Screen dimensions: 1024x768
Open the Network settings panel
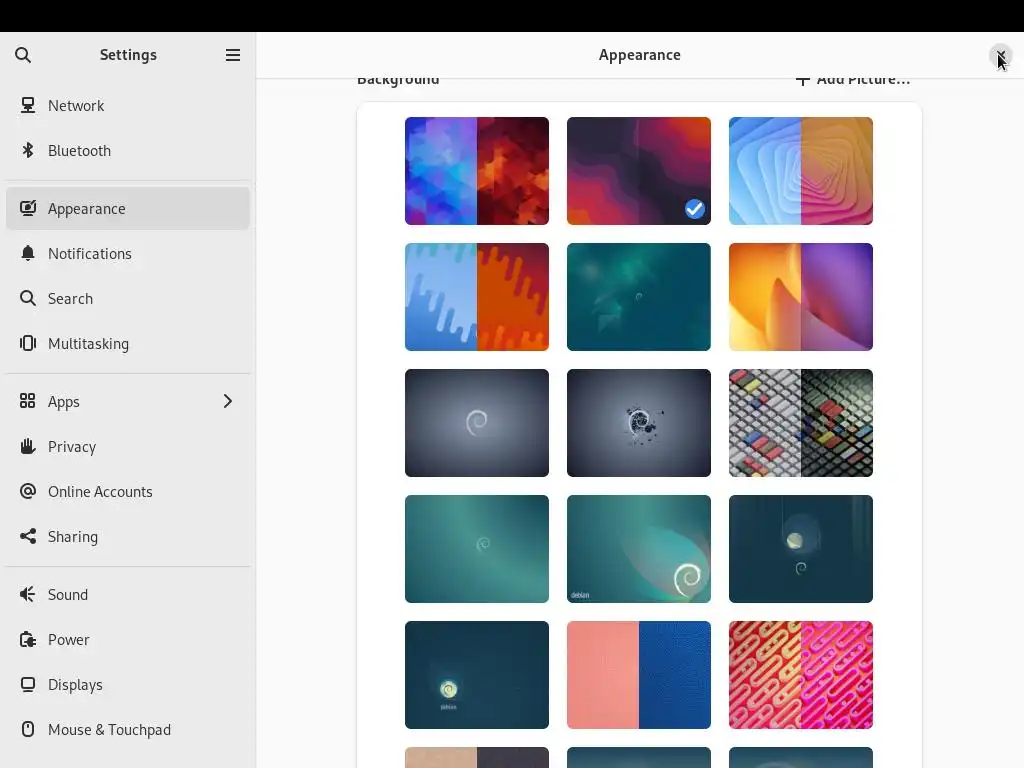[128, 105]
